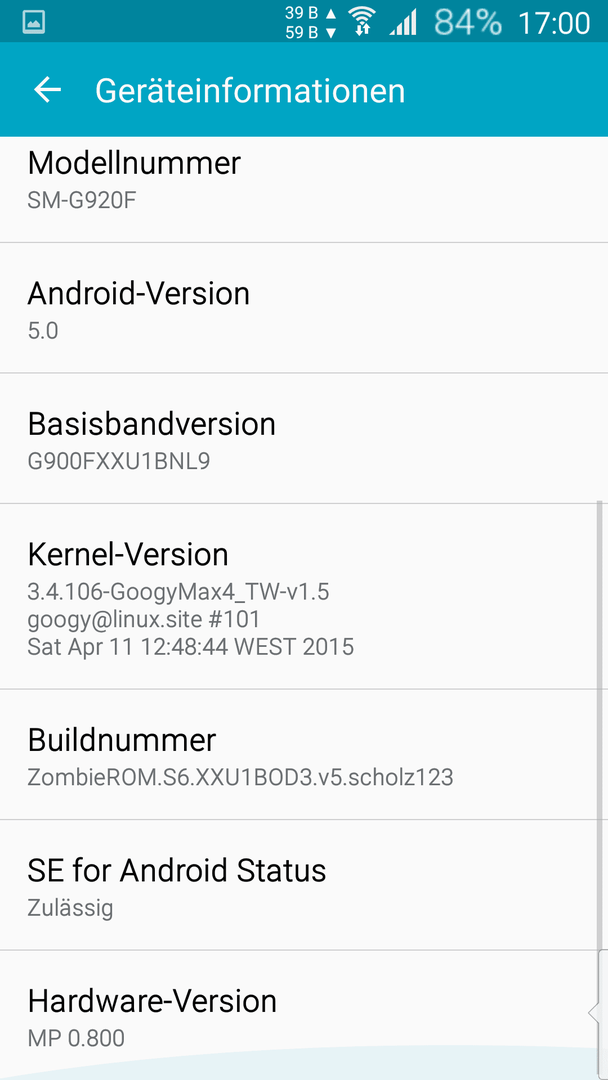This screenshot has width=608, height=1080.
Task: Tap Buildnummer to enable developer options
Action: [x=304, y=754]
